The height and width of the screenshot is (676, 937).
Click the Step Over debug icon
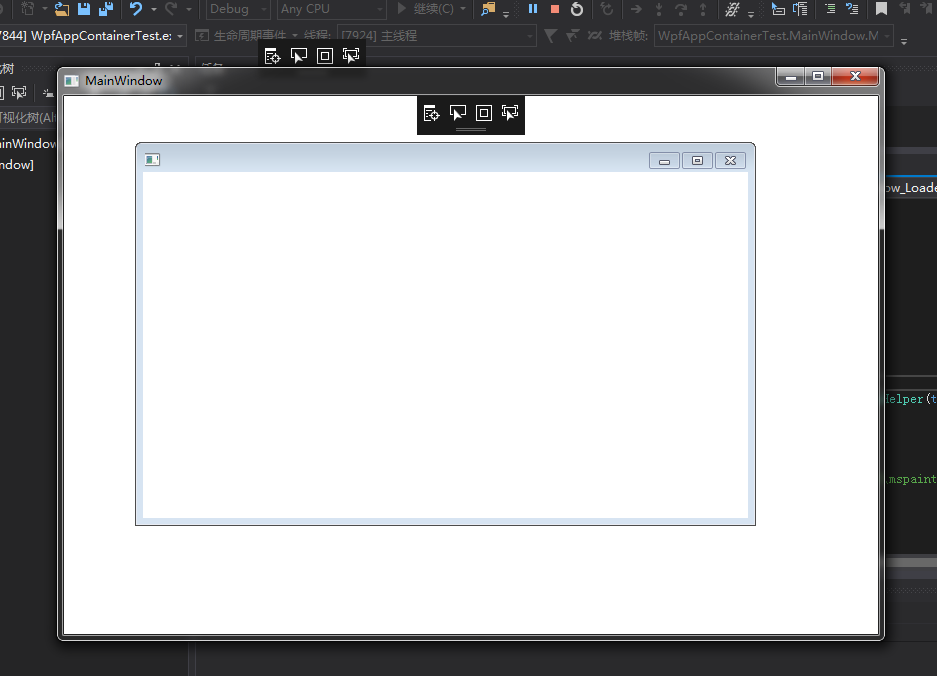point(681,9)
